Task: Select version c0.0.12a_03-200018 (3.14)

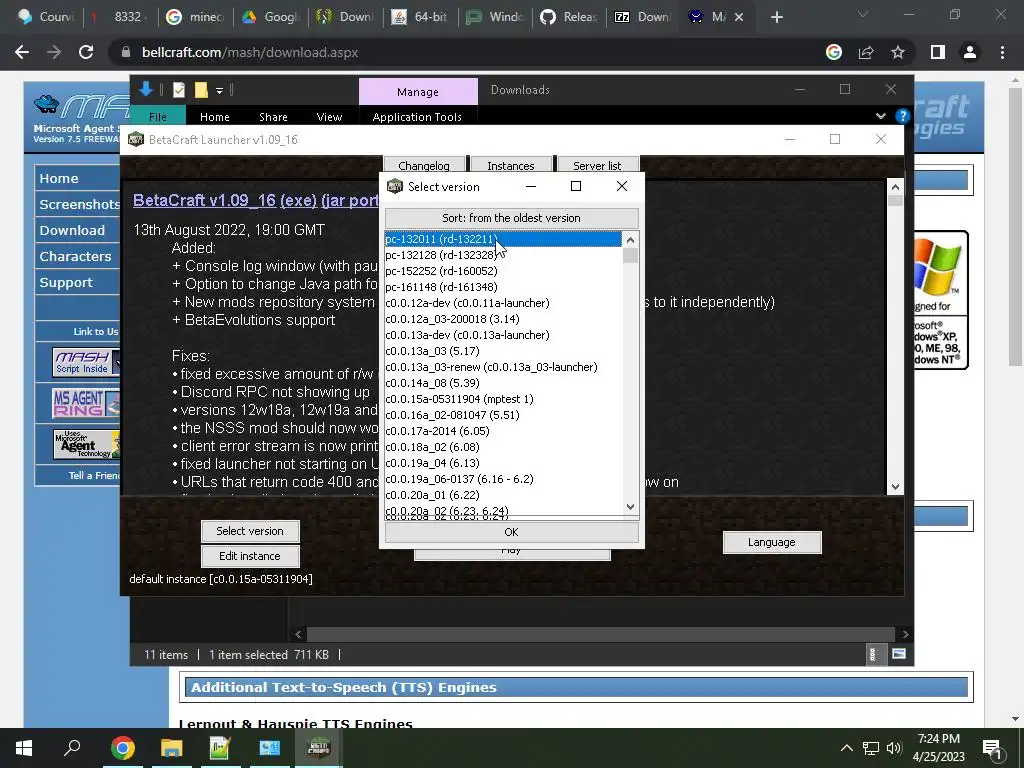Action: pyautogui.click(x=503, y=319)
